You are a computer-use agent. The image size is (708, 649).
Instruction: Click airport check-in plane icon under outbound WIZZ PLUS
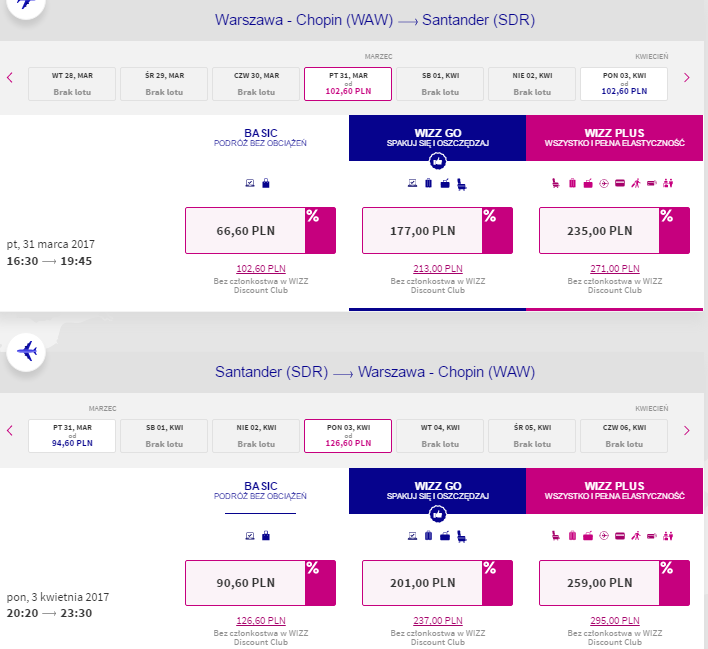point(604,183)
